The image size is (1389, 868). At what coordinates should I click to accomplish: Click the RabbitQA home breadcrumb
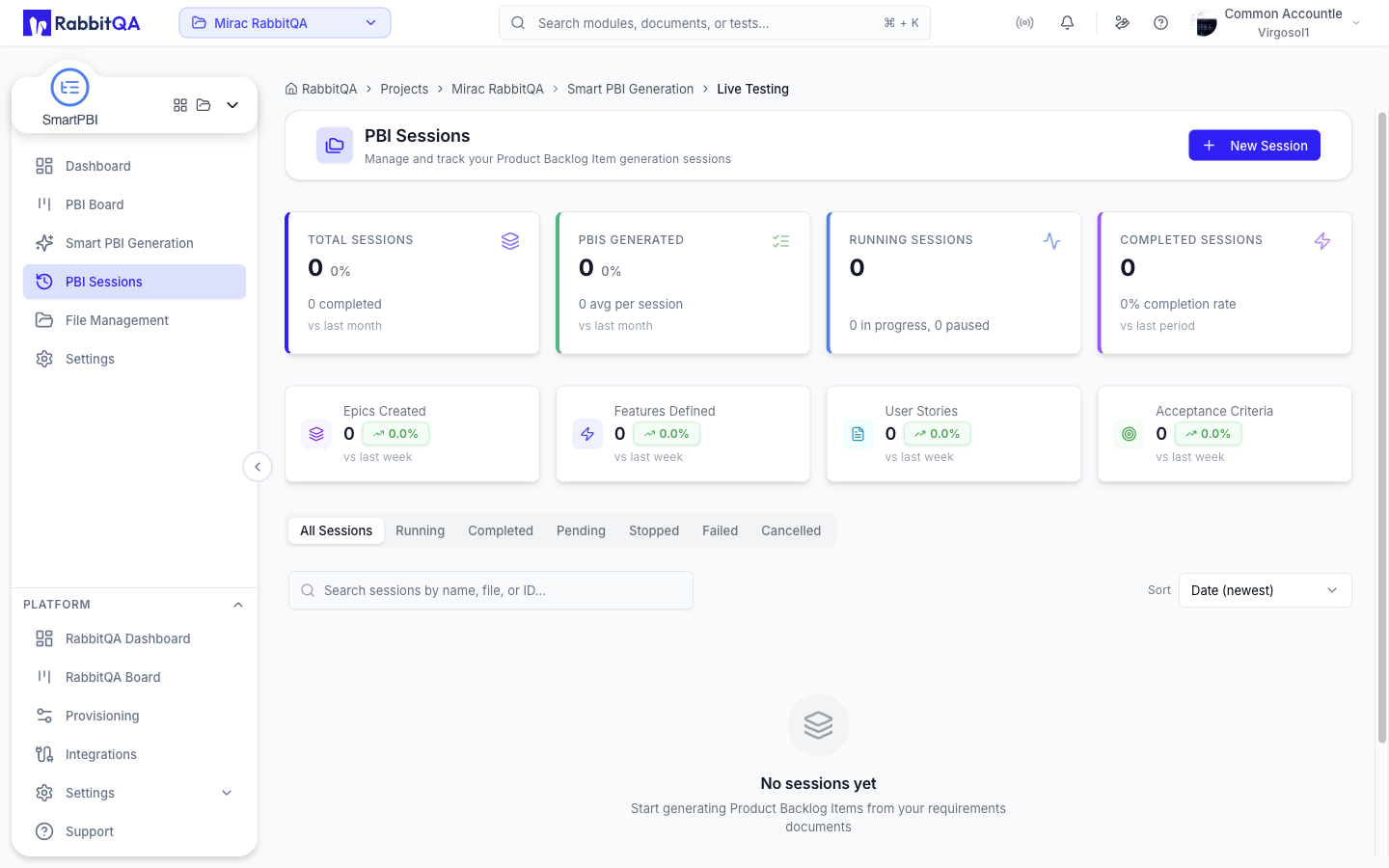321,89
